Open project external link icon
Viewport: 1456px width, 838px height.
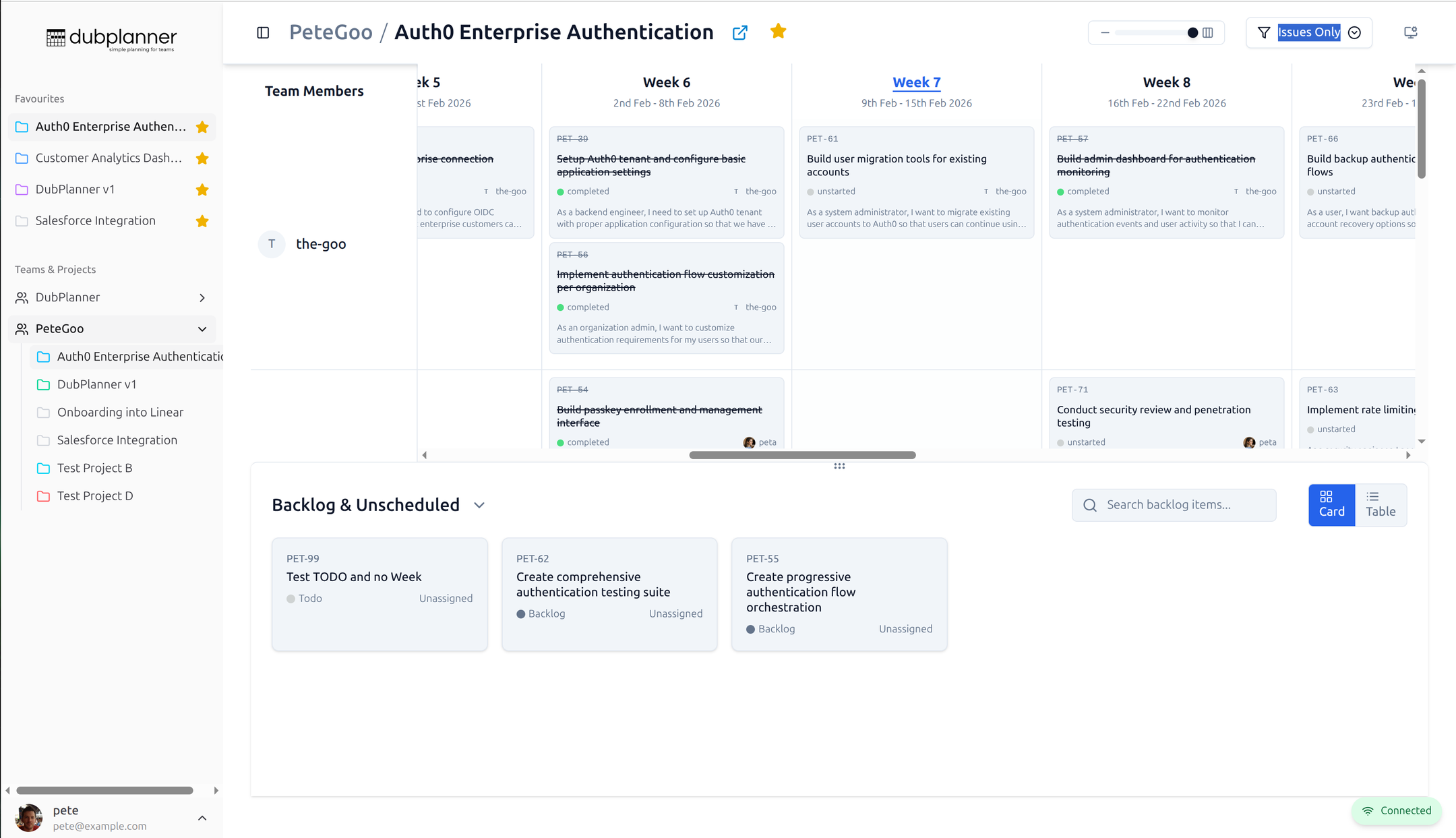[x=739, y=32]
